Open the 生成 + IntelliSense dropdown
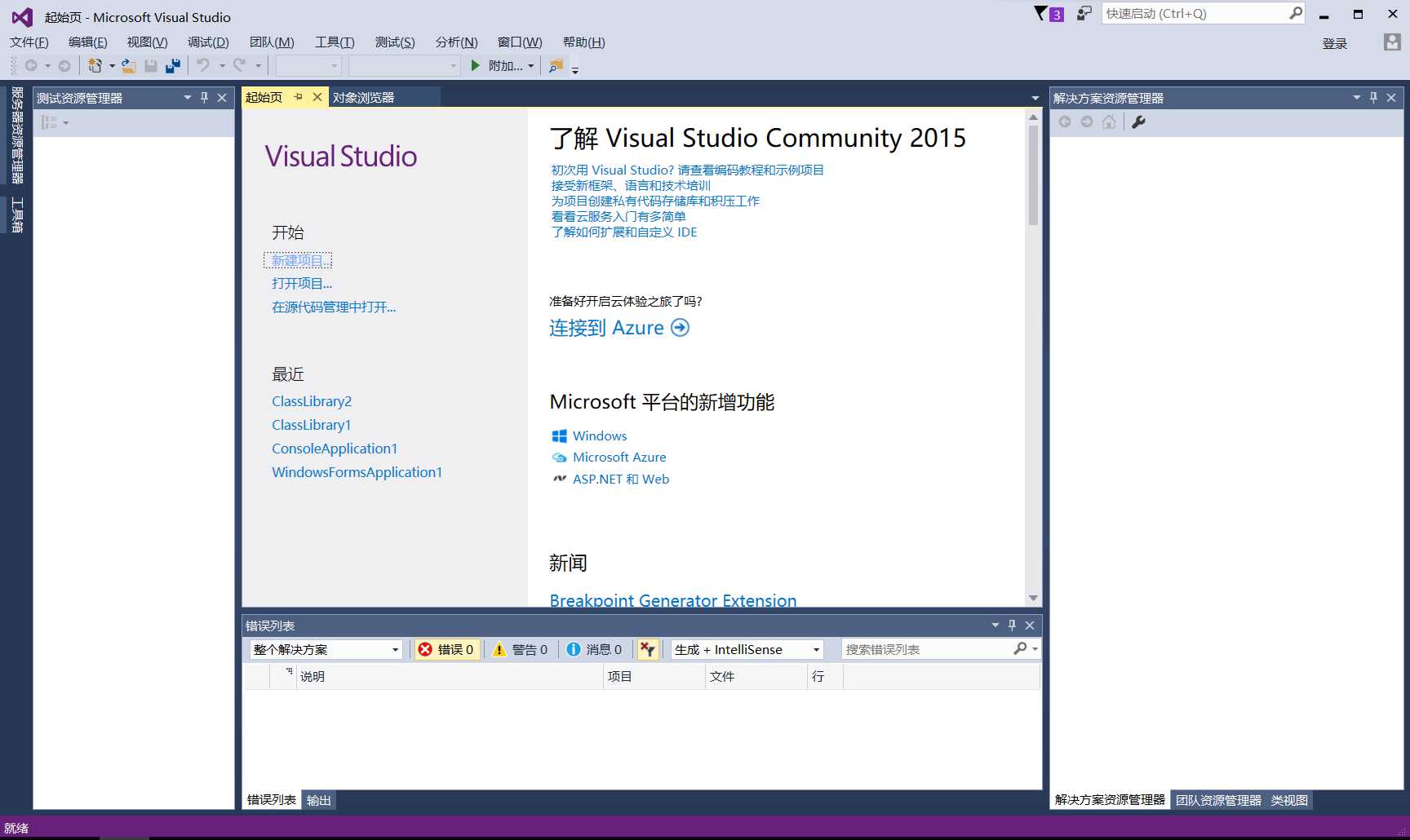This screenshot has width=1410, height=840. 816,649
